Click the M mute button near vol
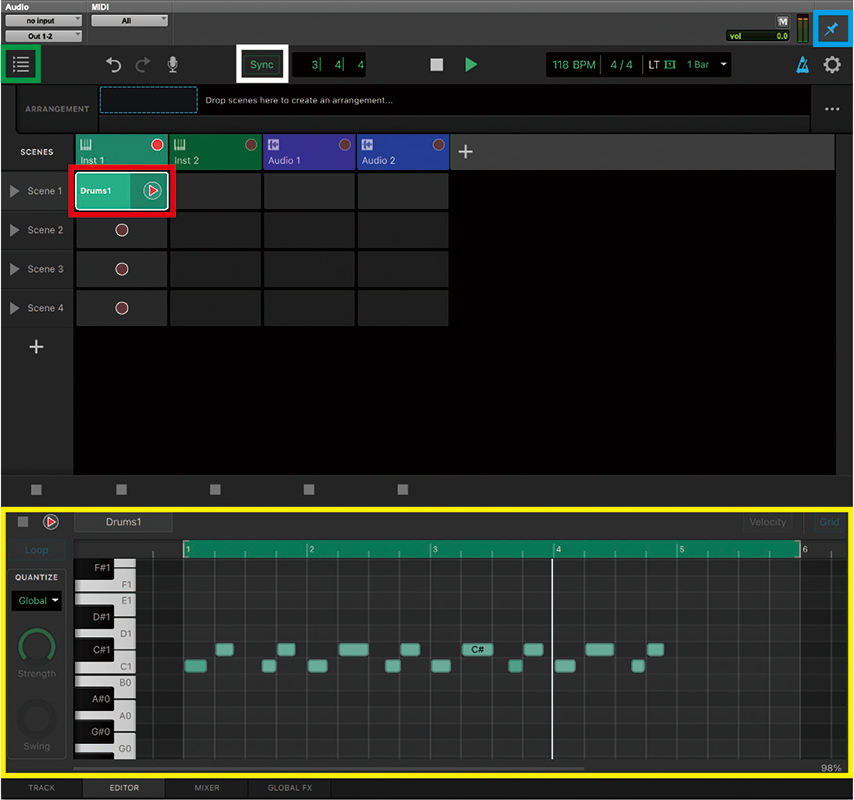The height and width of the screenshot is (800, 854). [x=783, y=21]
